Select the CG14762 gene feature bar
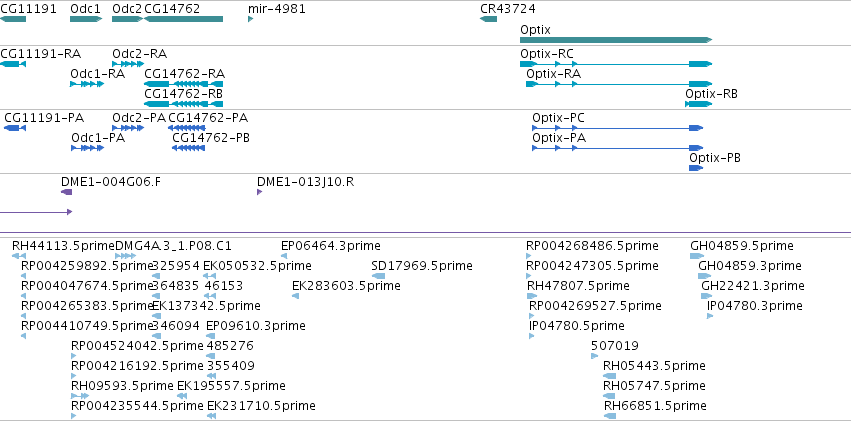The image size is (851, 421). (183, 19)
